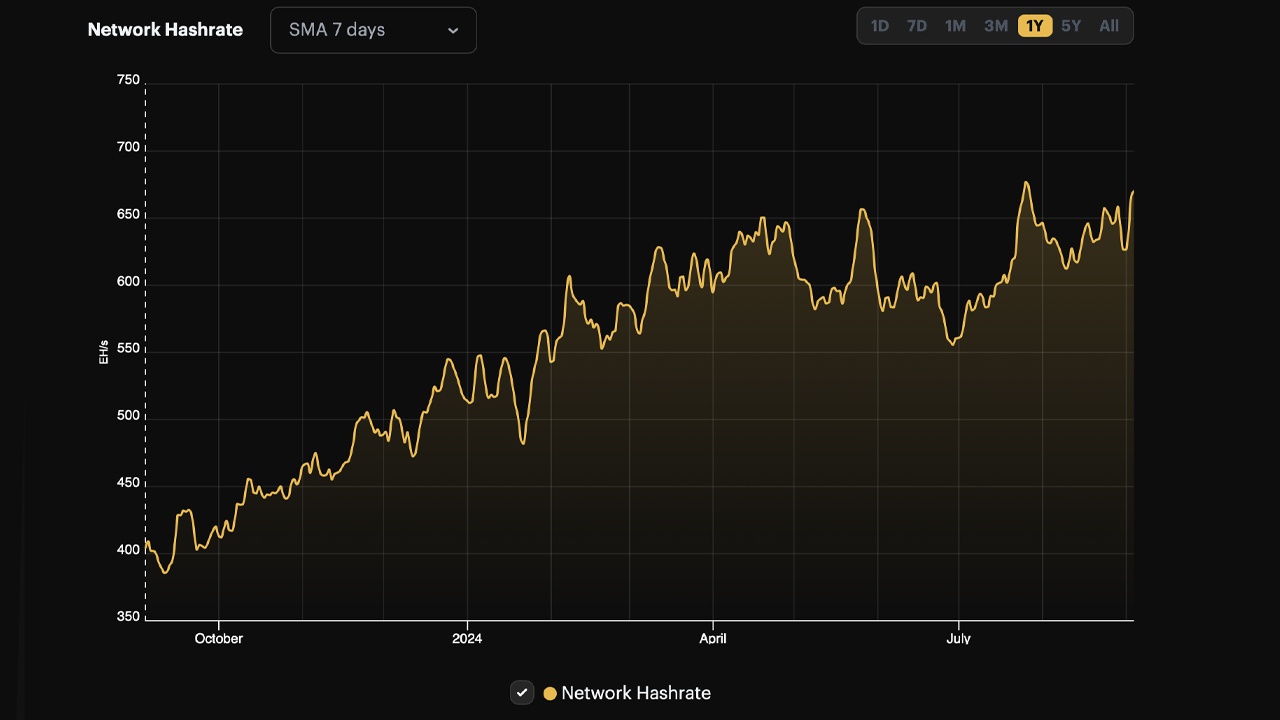Click the highlighted 1Y range button
The image size is (1280, 720).
(x=1034, y=26)
